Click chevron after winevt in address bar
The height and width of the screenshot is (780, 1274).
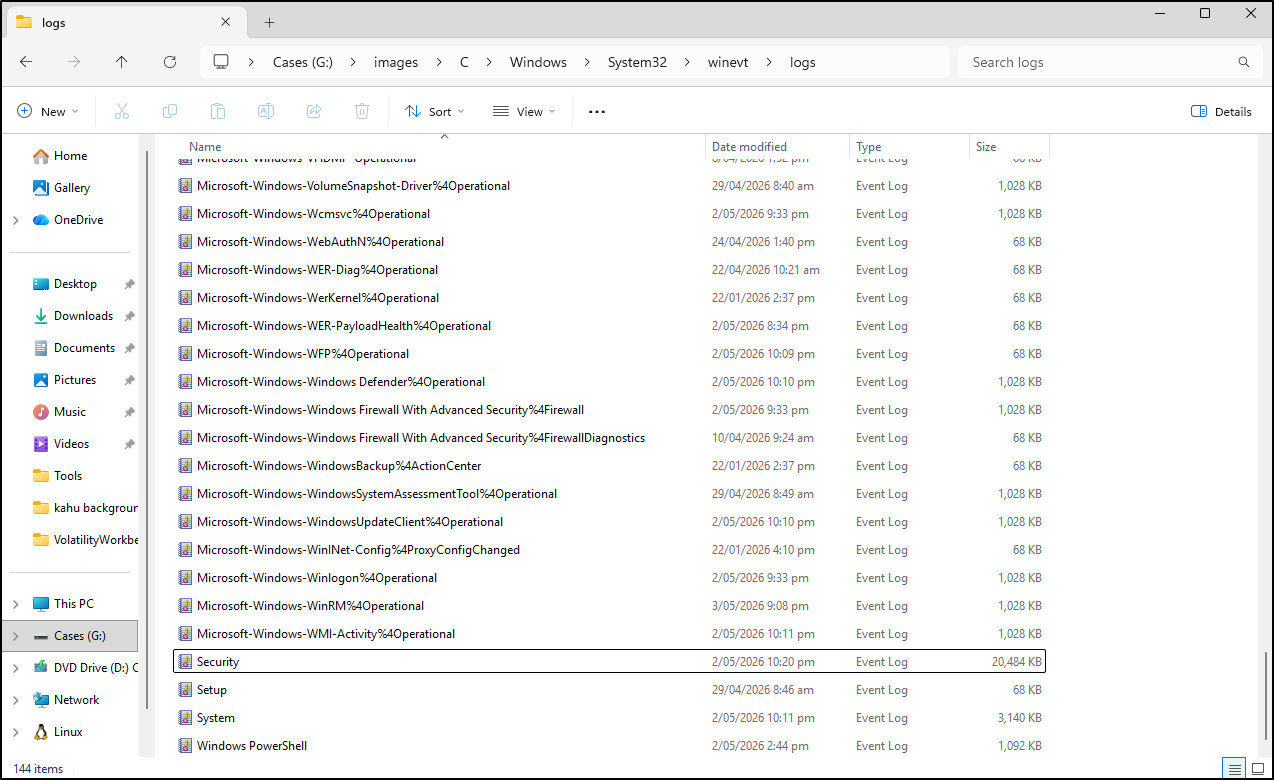[769, 62]
